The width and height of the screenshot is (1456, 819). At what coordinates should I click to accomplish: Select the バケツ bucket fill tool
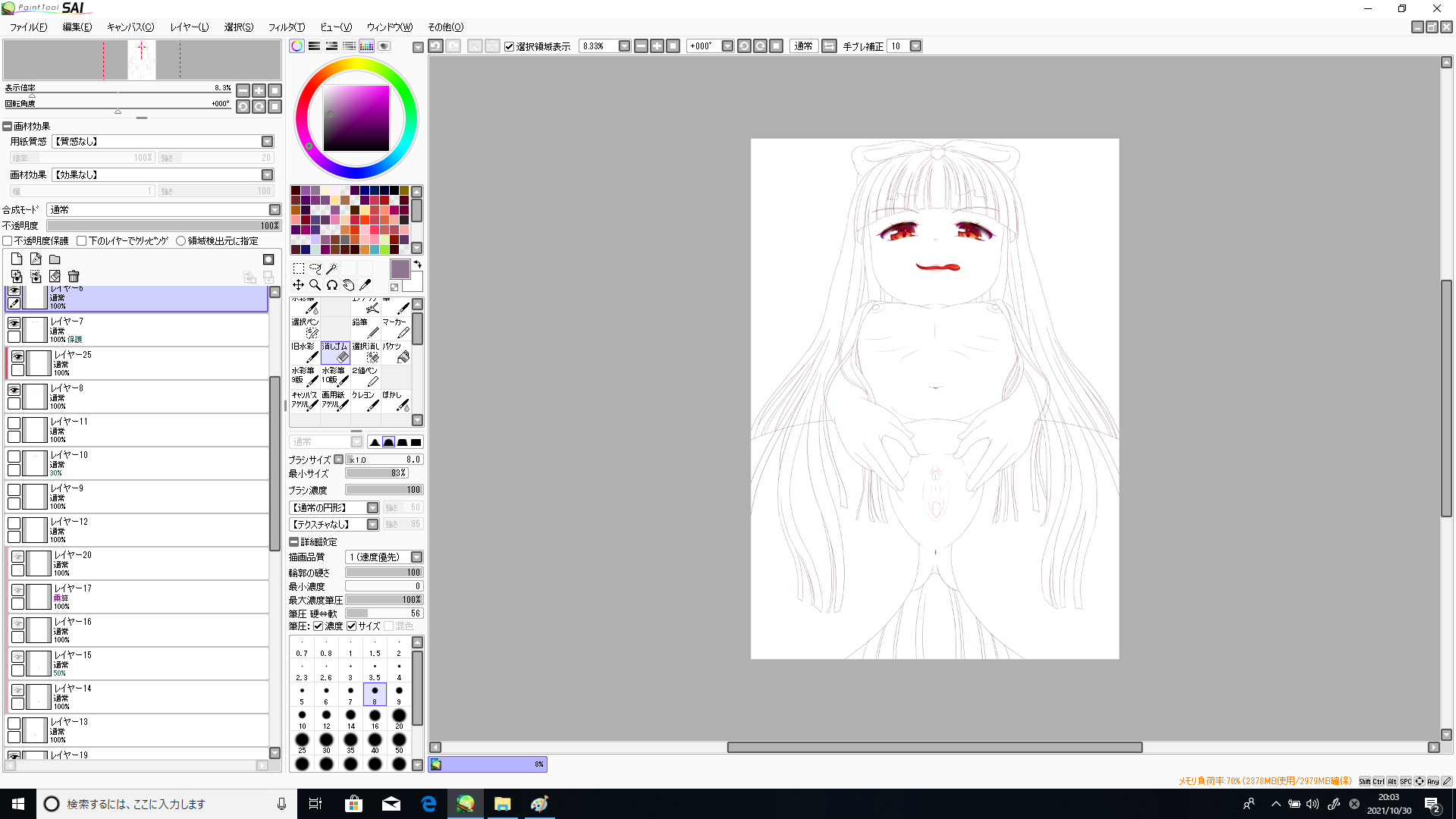click(396, 353)
